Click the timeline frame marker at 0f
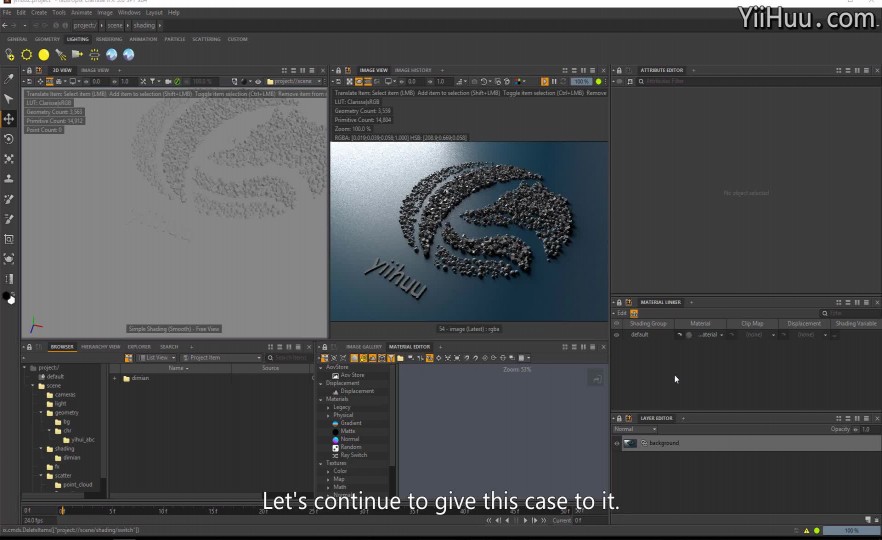Screen dimensions: 882x540 click(x=62, y=511)
